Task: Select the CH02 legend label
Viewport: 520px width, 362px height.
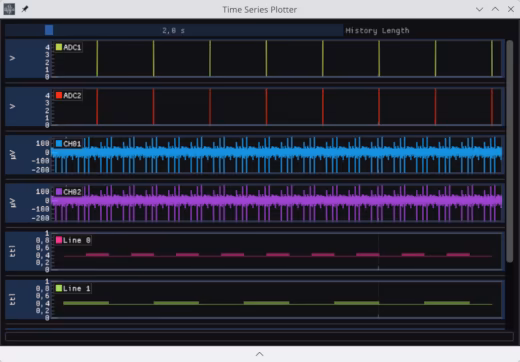Action: [72, 192]
